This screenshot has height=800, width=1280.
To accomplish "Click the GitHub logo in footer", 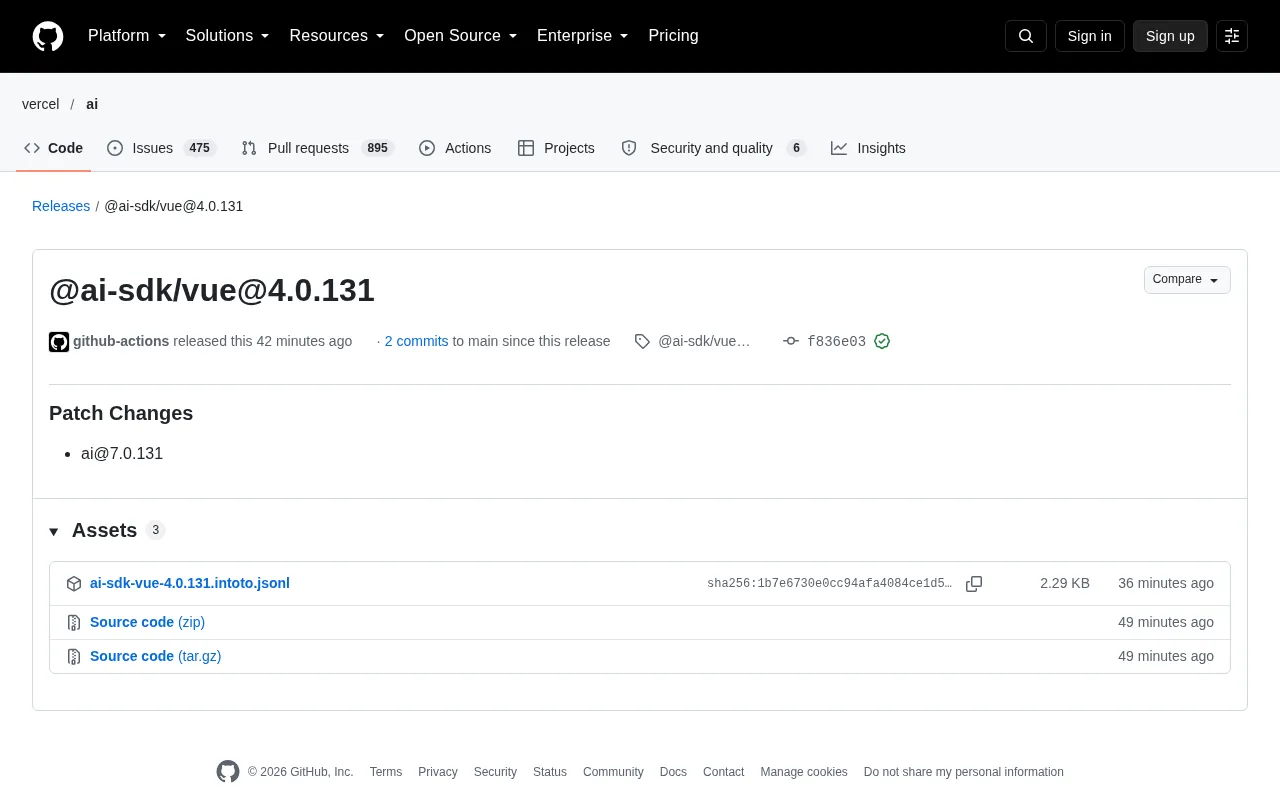I will click(228, 772).
